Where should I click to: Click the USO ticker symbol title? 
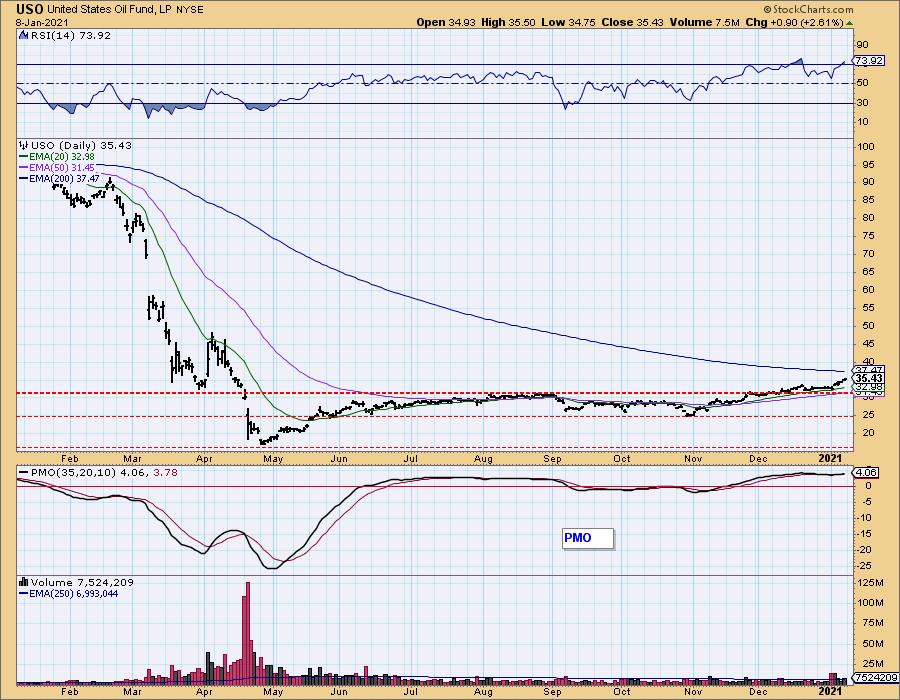point(30,9)
